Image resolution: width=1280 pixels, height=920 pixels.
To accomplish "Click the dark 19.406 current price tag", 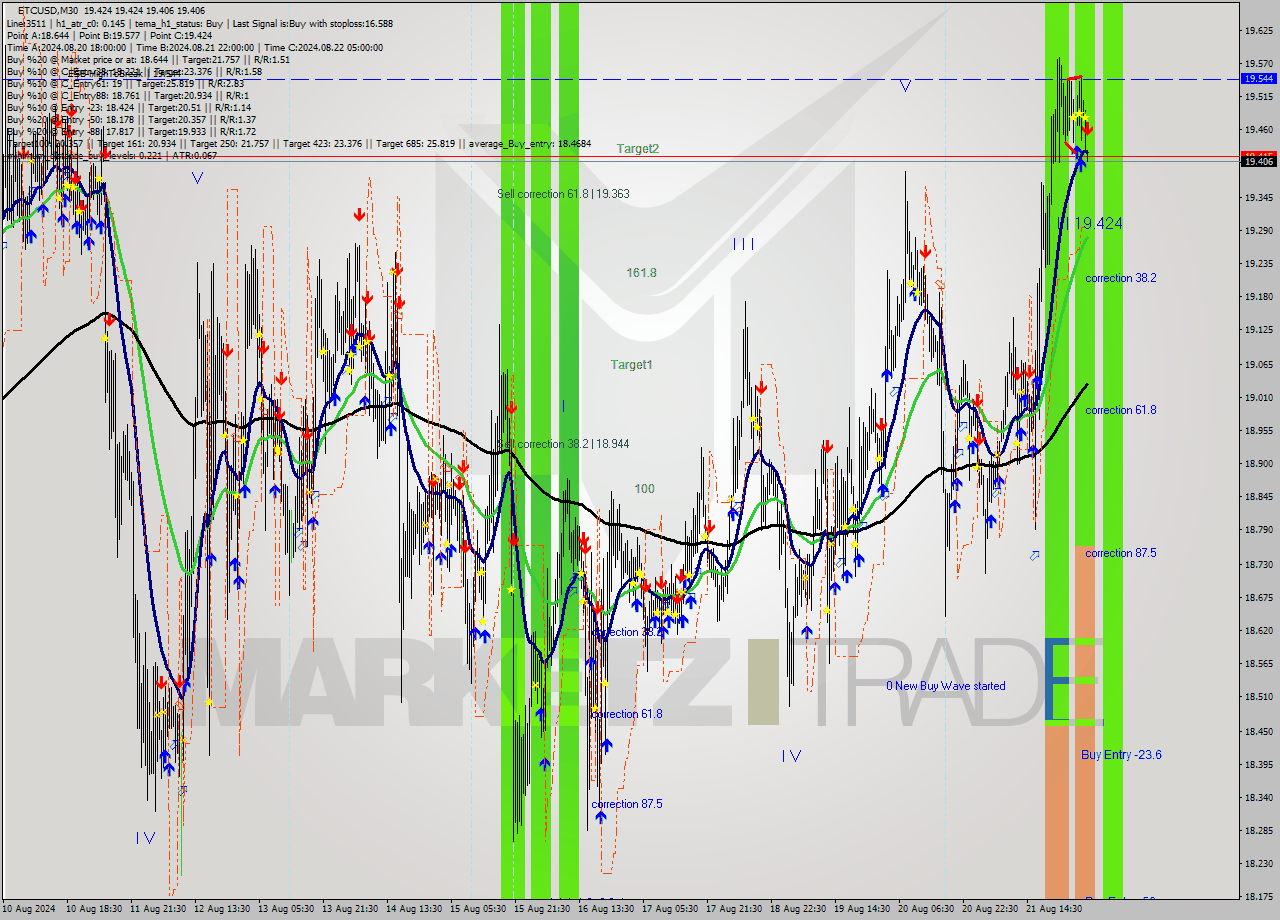I will click(1258, 161).
